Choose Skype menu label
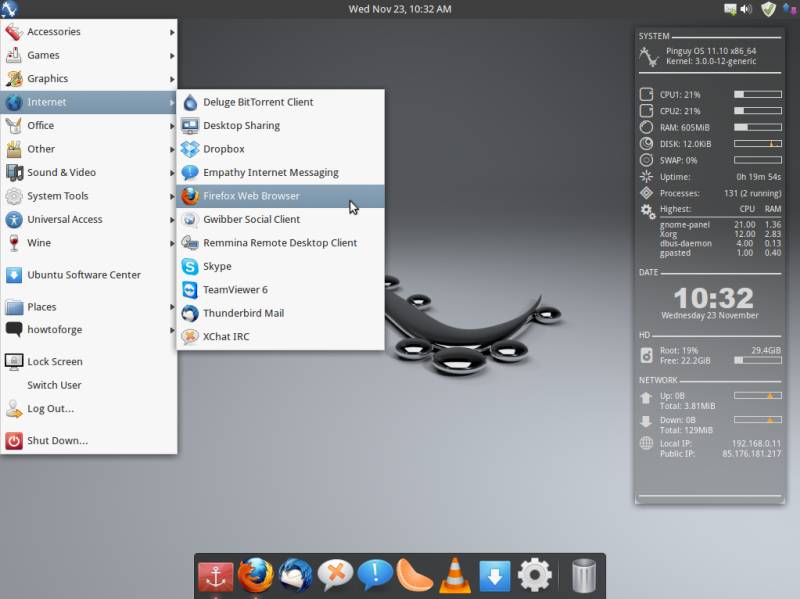This screenshot has width=800, height=599. [x=217, y=266]
